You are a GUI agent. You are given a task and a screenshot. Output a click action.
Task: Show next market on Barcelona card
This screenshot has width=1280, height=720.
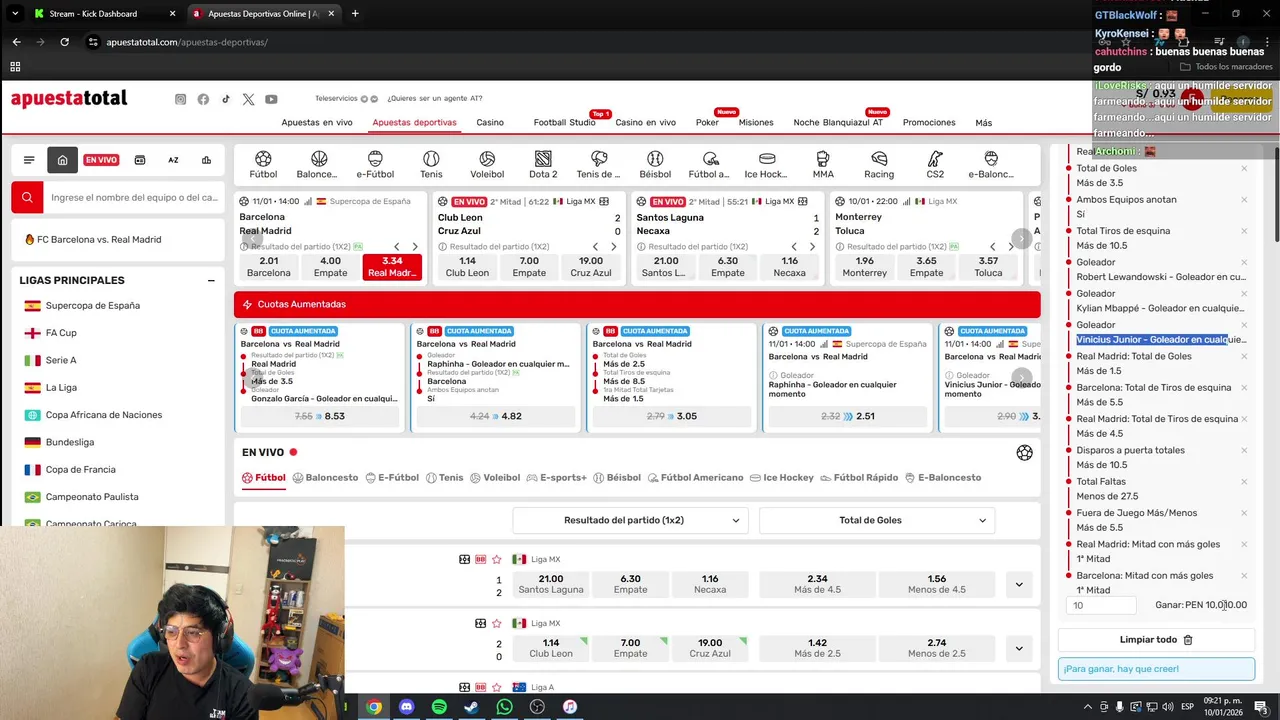click(x=415, y=246)
